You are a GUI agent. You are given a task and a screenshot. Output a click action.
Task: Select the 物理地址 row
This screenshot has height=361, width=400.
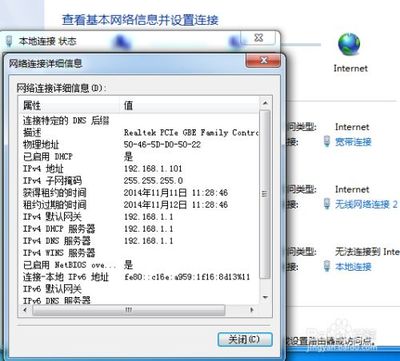pyautogui.click(x=139, y=144)
